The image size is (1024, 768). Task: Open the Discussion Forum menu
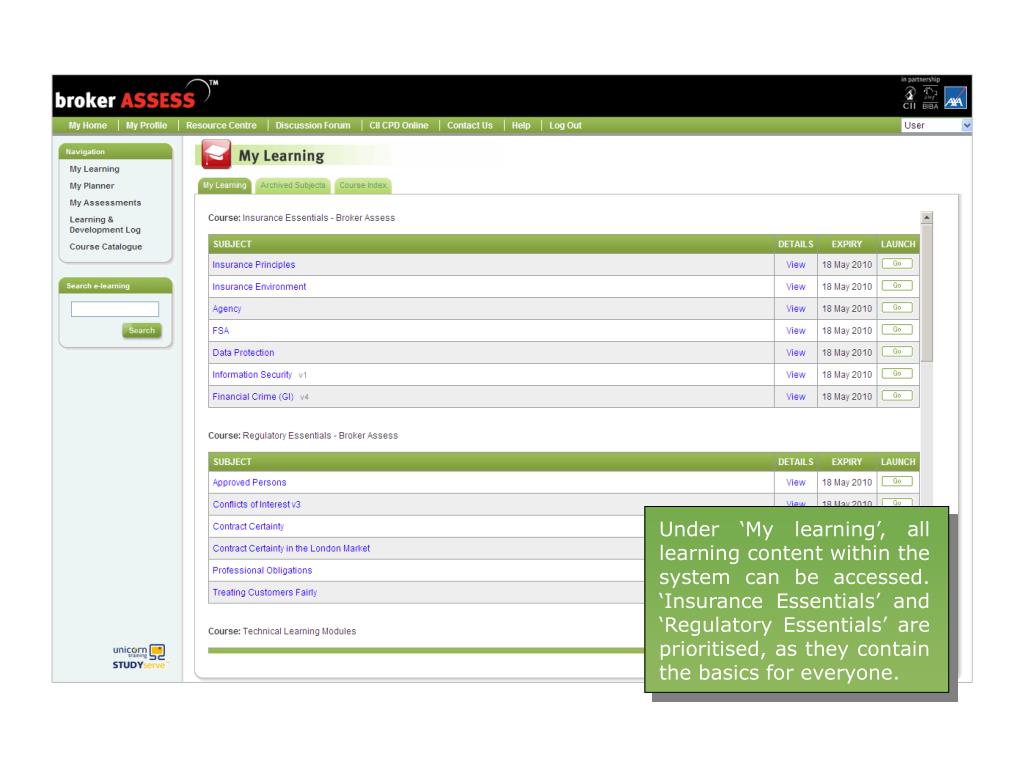313,125
